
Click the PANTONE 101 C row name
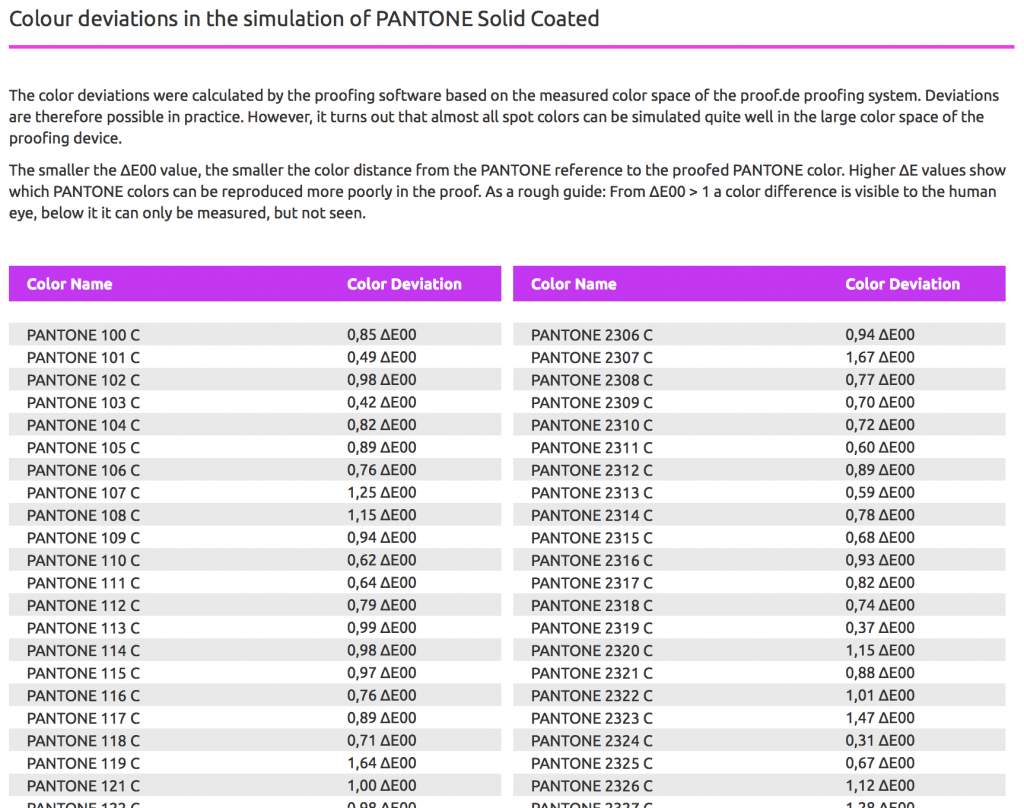pyautogui.click(x=83, y=358)
